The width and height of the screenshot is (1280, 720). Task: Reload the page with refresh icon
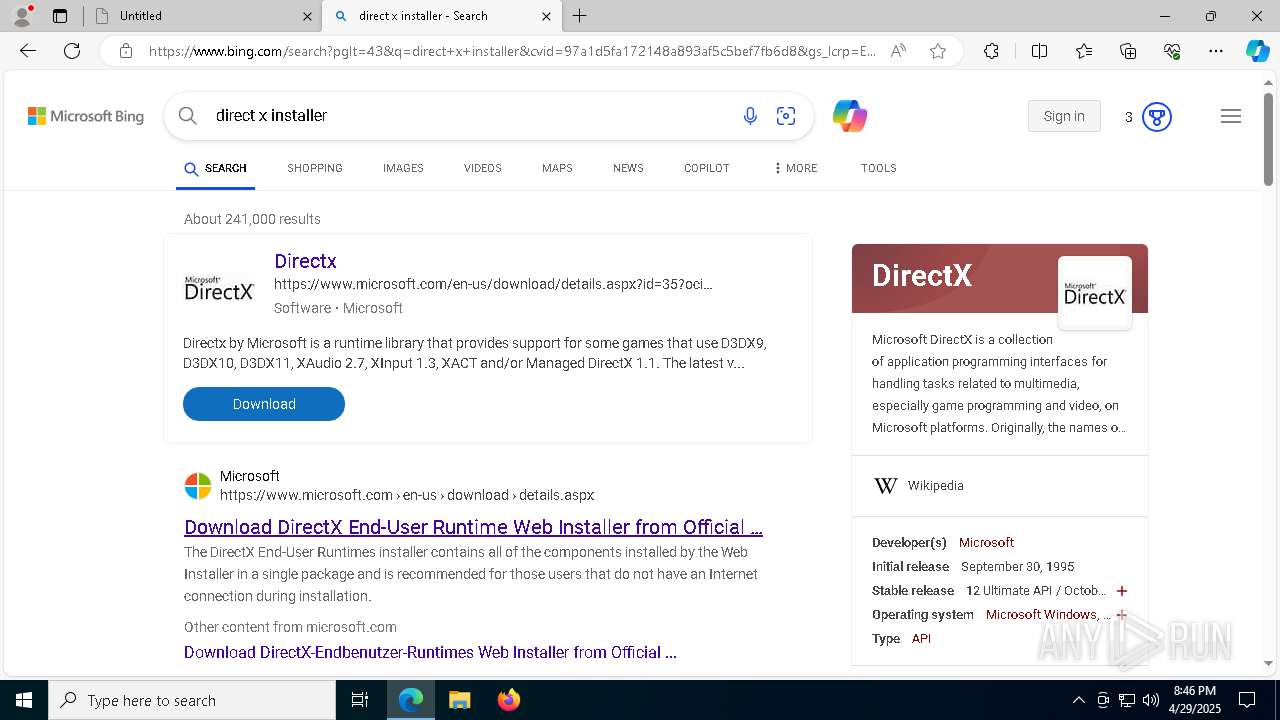(x=72, y=51)
